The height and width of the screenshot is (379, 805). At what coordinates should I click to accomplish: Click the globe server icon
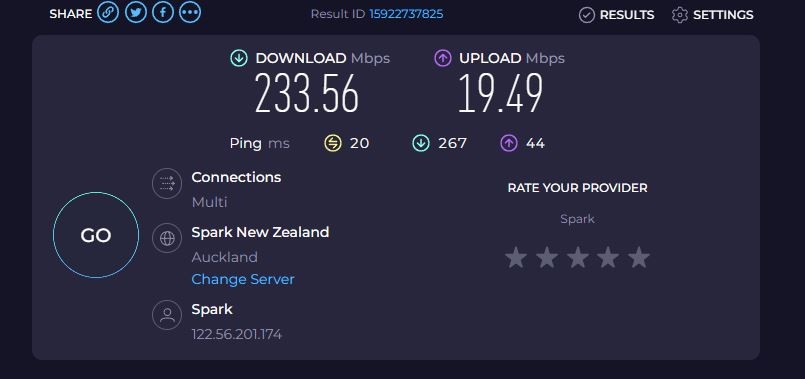(167, 238)
